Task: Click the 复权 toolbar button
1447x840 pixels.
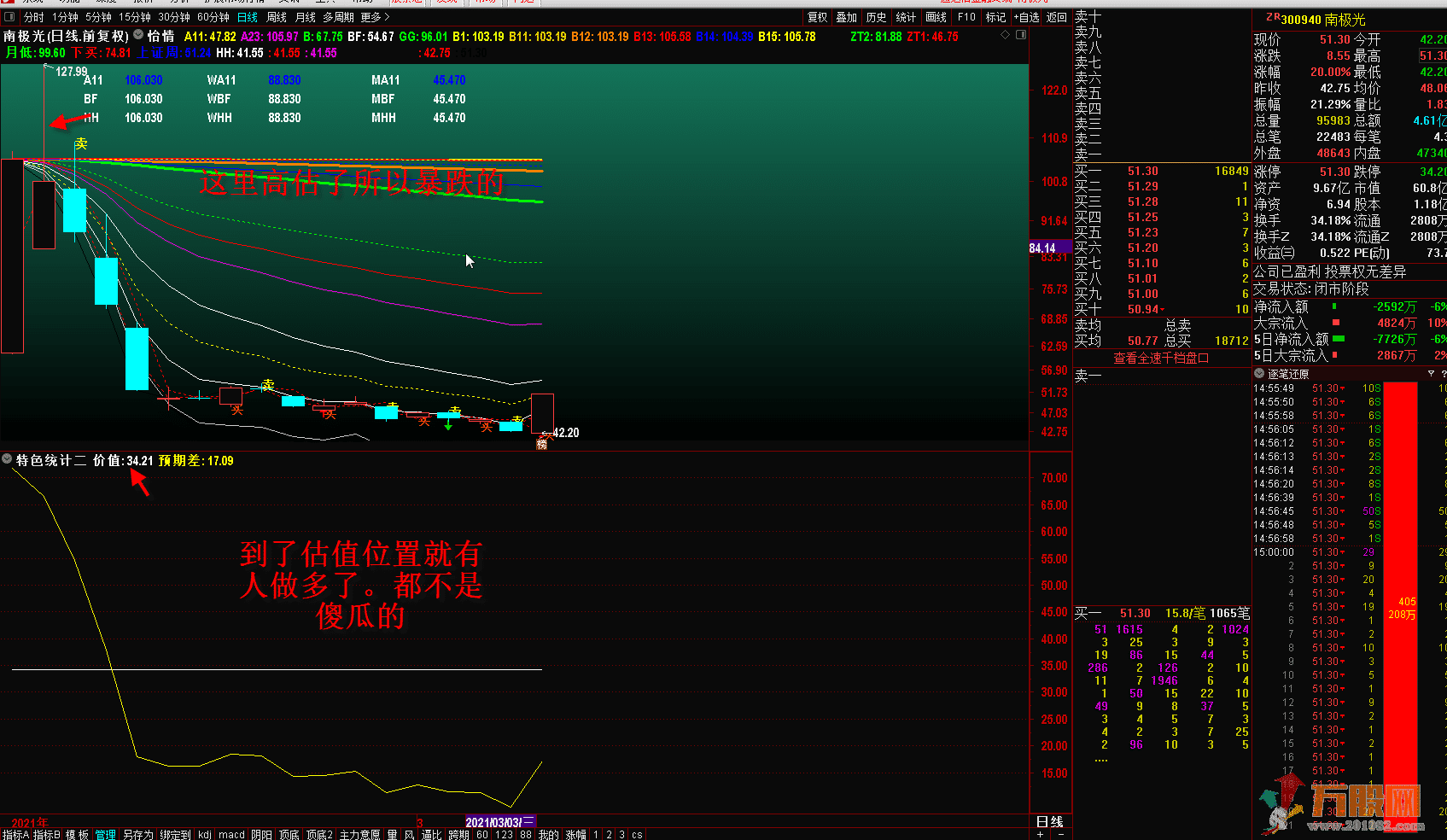Action: pos(818,17)
